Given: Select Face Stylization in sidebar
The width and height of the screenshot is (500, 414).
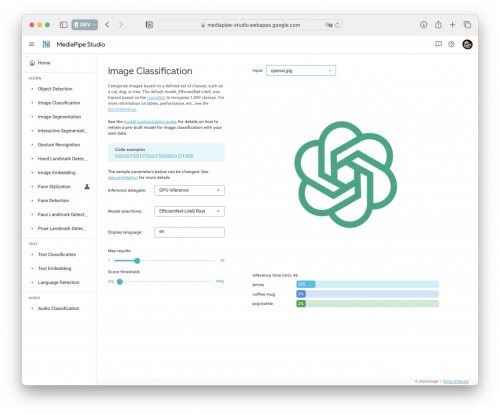Looking at the screenshot, I should (x=54, y=186).
